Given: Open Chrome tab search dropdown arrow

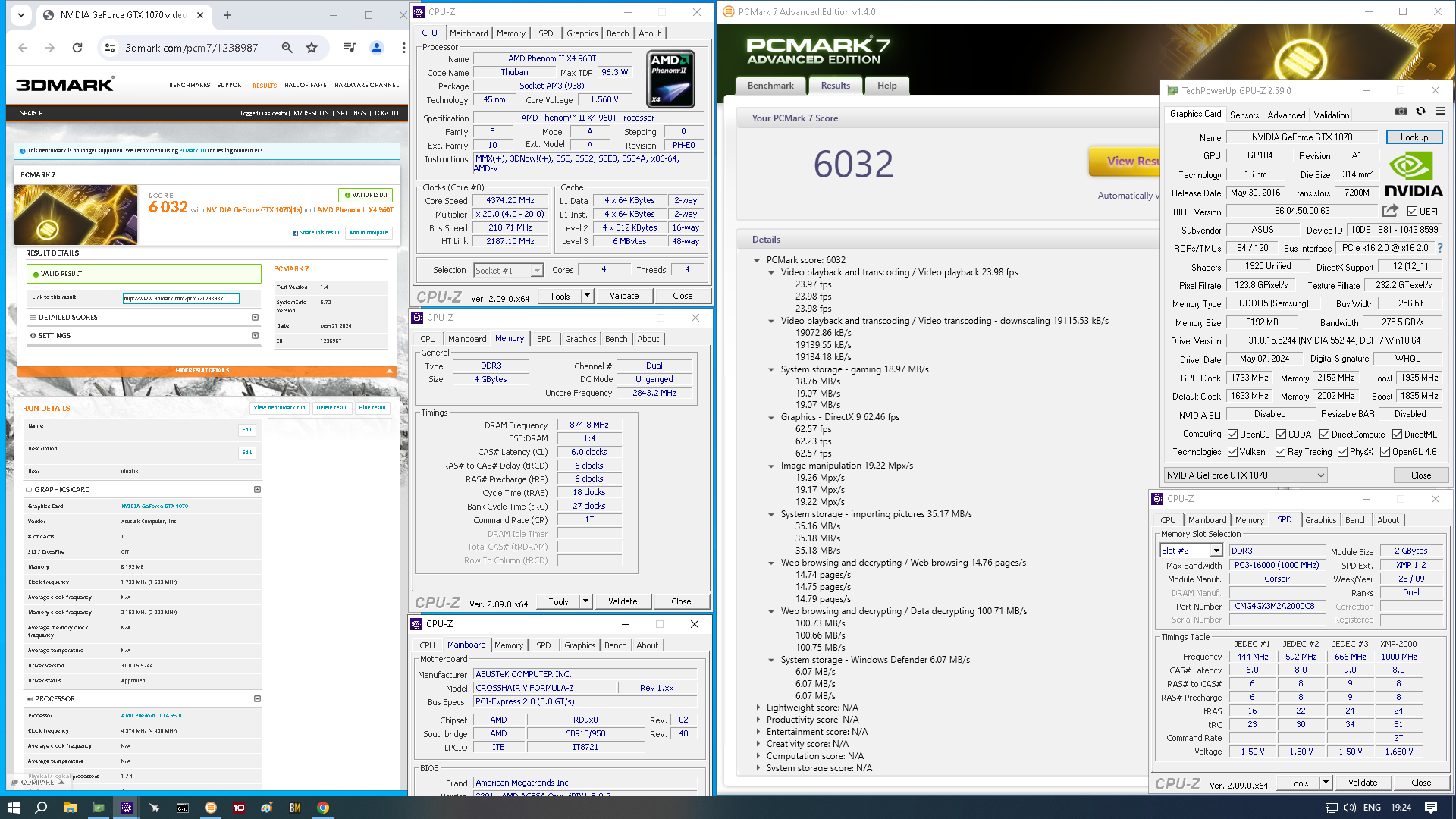Looking at the screenshot, I should [21, 14].
